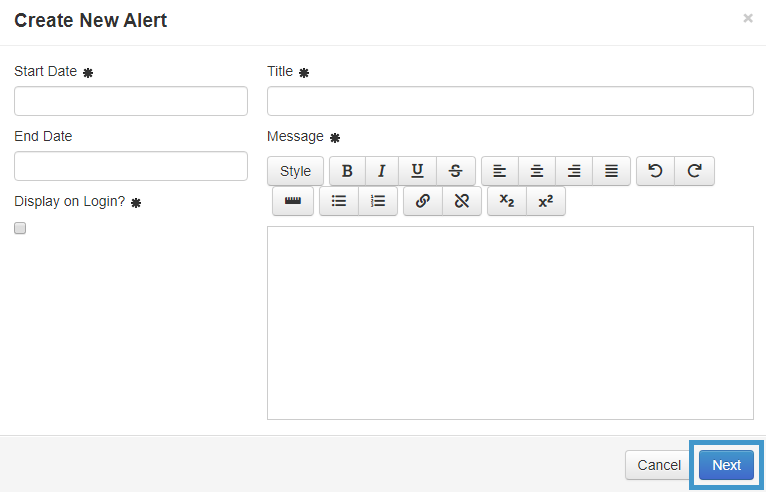Redo the last editor action
This screenshot has height=492, width=766.
(x=694, y=171)
